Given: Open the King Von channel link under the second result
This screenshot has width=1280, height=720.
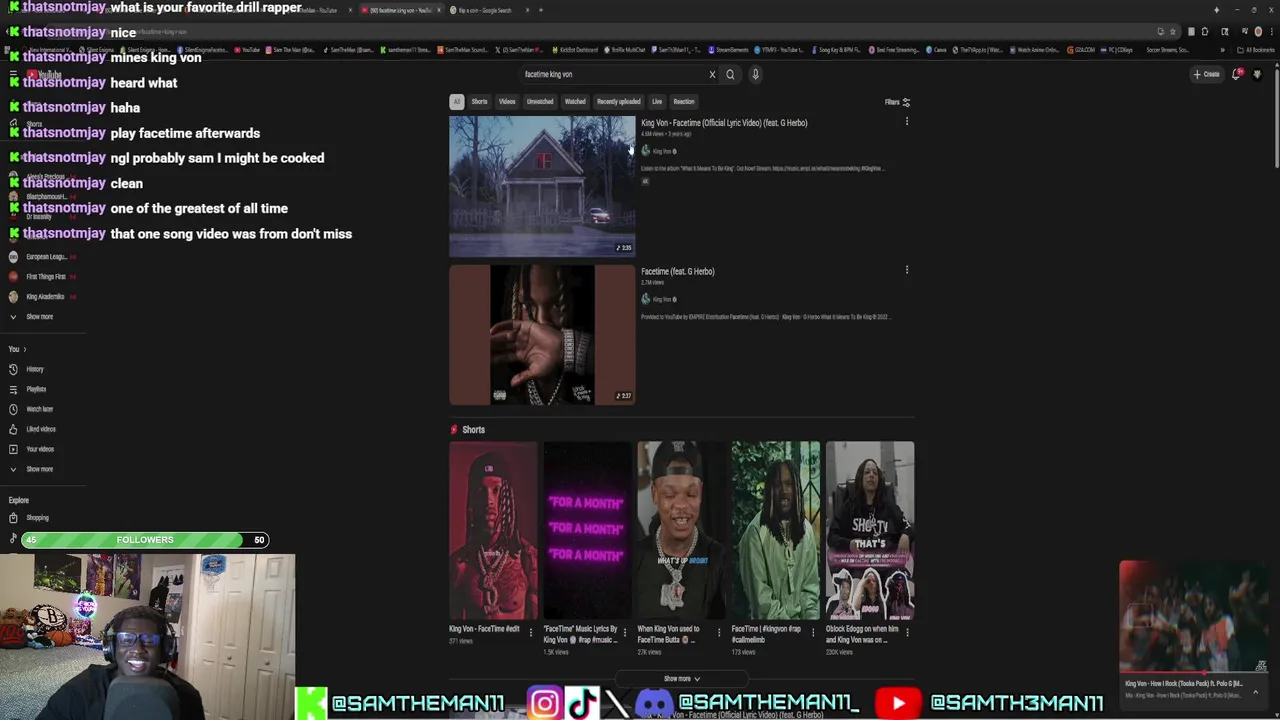Looking at the screenshot, I should point(663,299).
